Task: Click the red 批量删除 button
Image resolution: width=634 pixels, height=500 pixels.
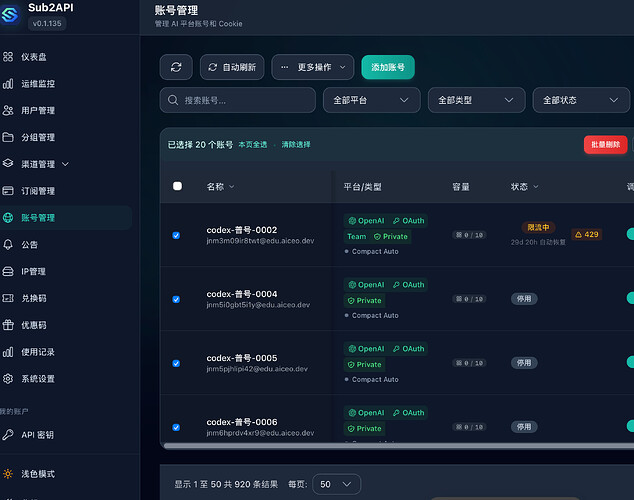Action: [605, 144]
